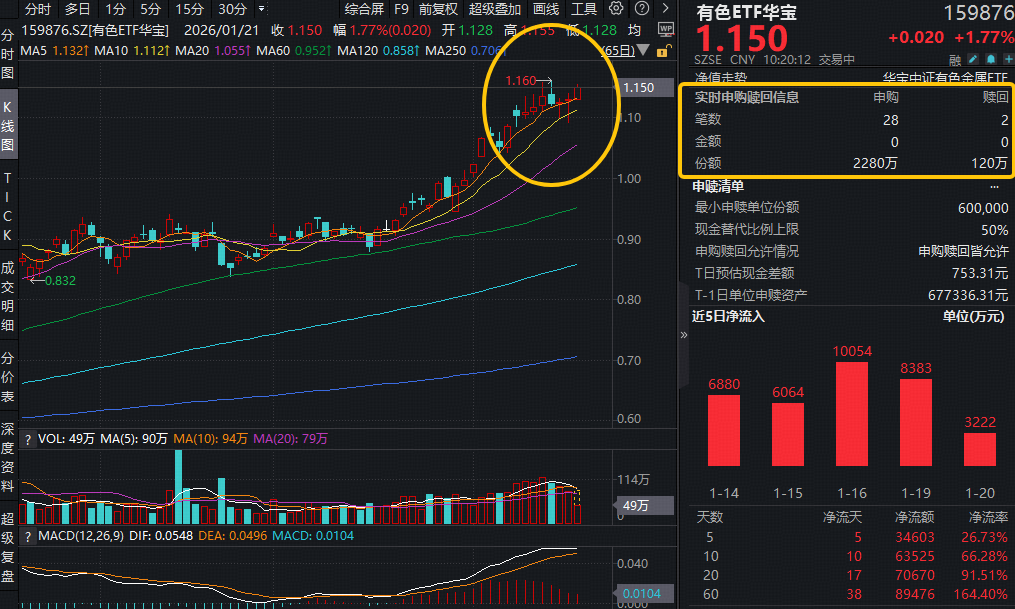Click the MA20 1.055 indicator label
This screenshot has width=1015, height=609.
click(212, 50)
